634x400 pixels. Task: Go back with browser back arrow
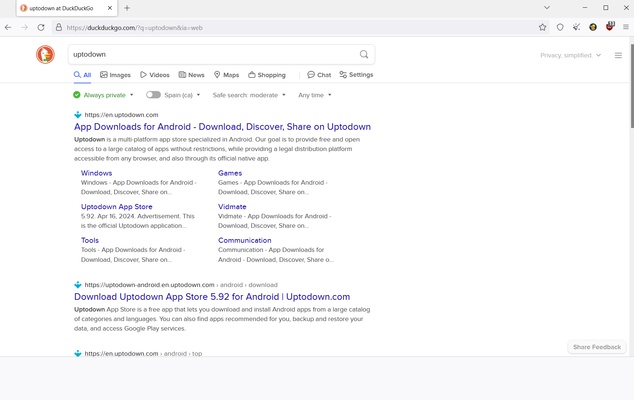click(x=8, y=28)
